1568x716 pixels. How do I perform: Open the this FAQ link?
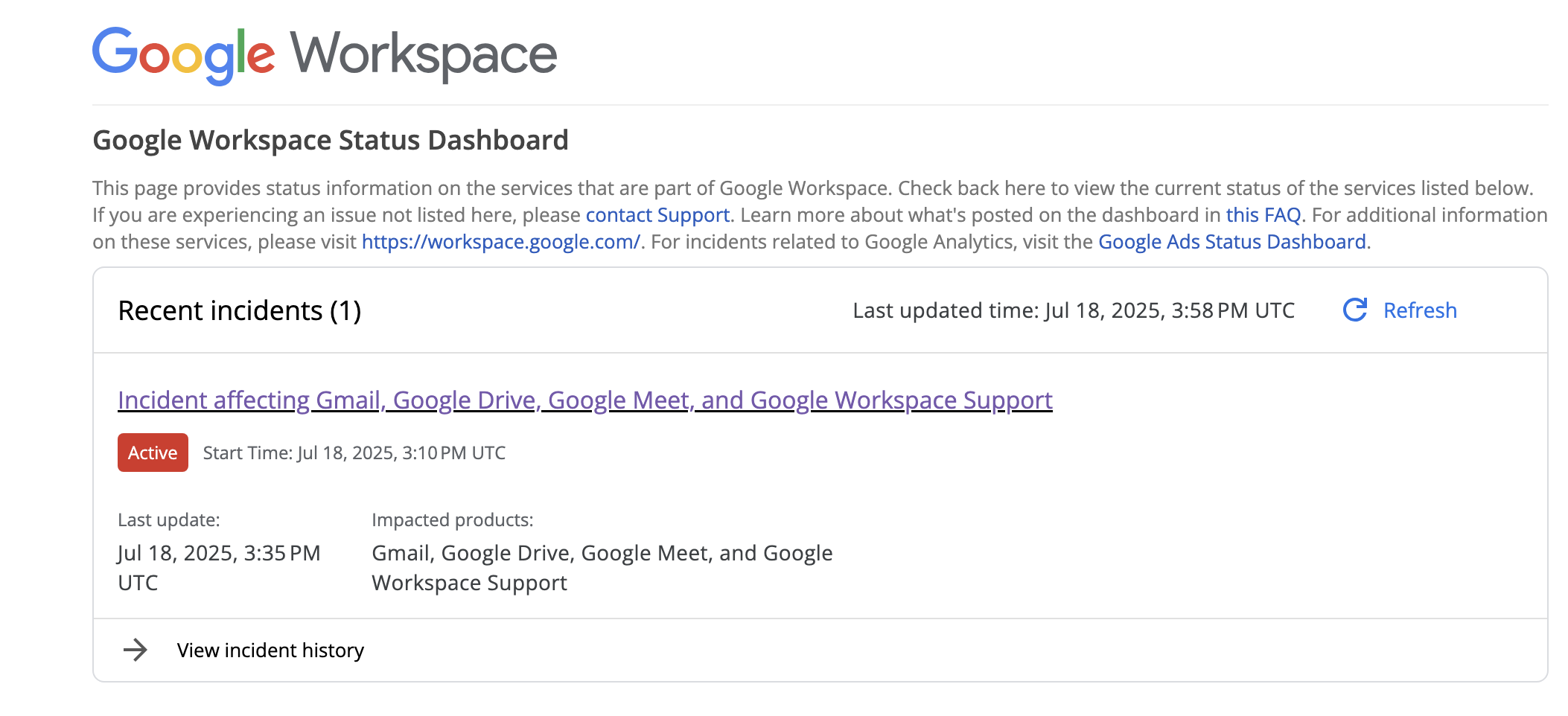[1263, 215]
